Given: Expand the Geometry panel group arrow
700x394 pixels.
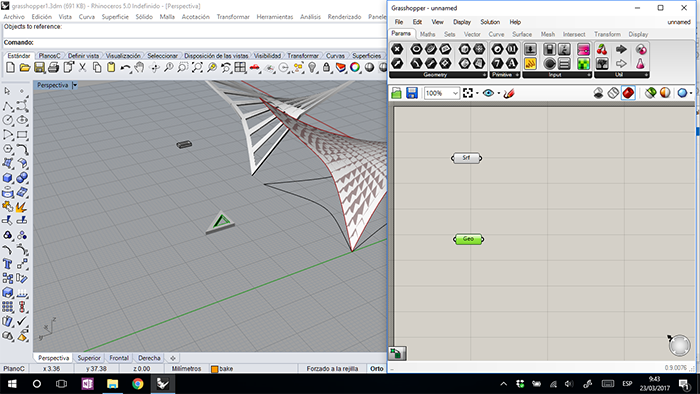Looking at the screenshot, I should click(484, 75).
